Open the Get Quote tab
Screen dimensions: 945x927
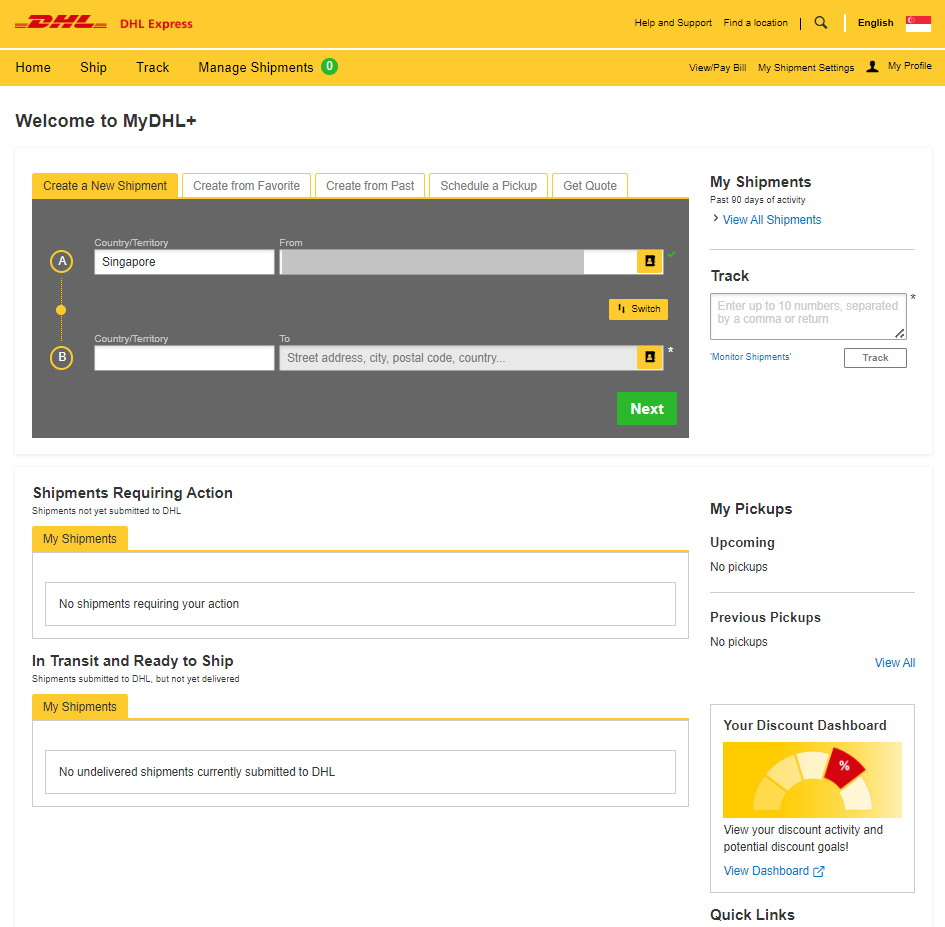click(x=590, y=186)
